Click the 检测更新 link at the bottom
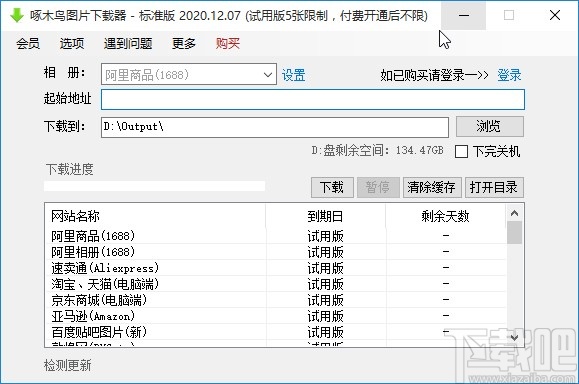579x384 pixels. pyautogui.click(x=68, y=366)
